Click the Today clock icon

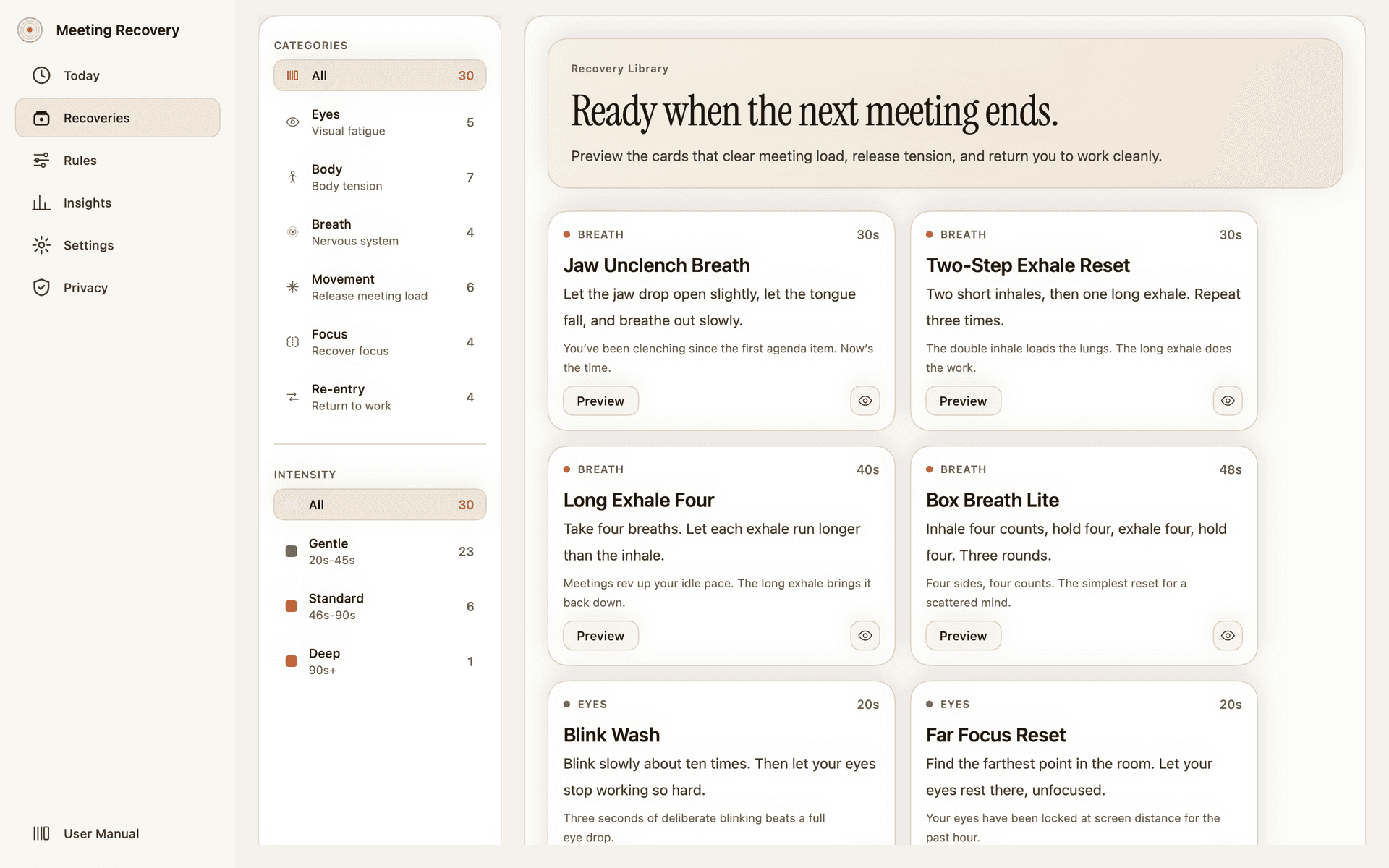point(41,75)
